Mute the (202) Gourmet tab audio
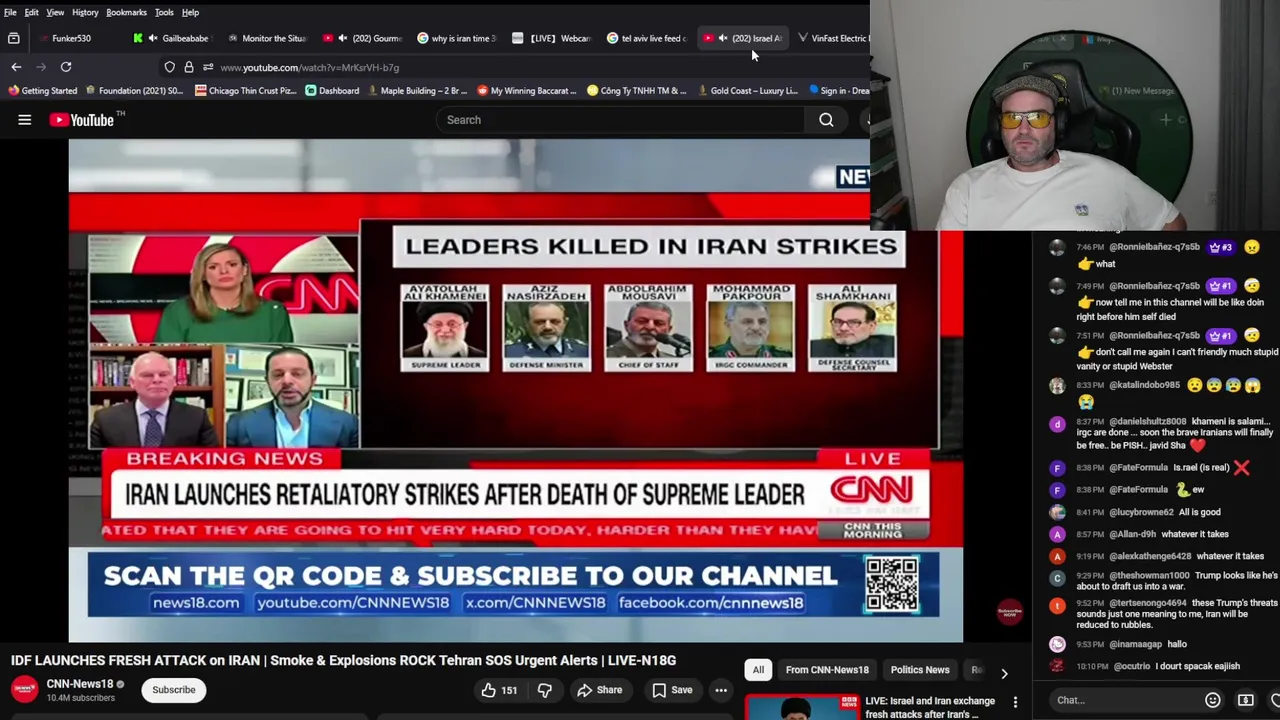 click(x=343, y=38)
